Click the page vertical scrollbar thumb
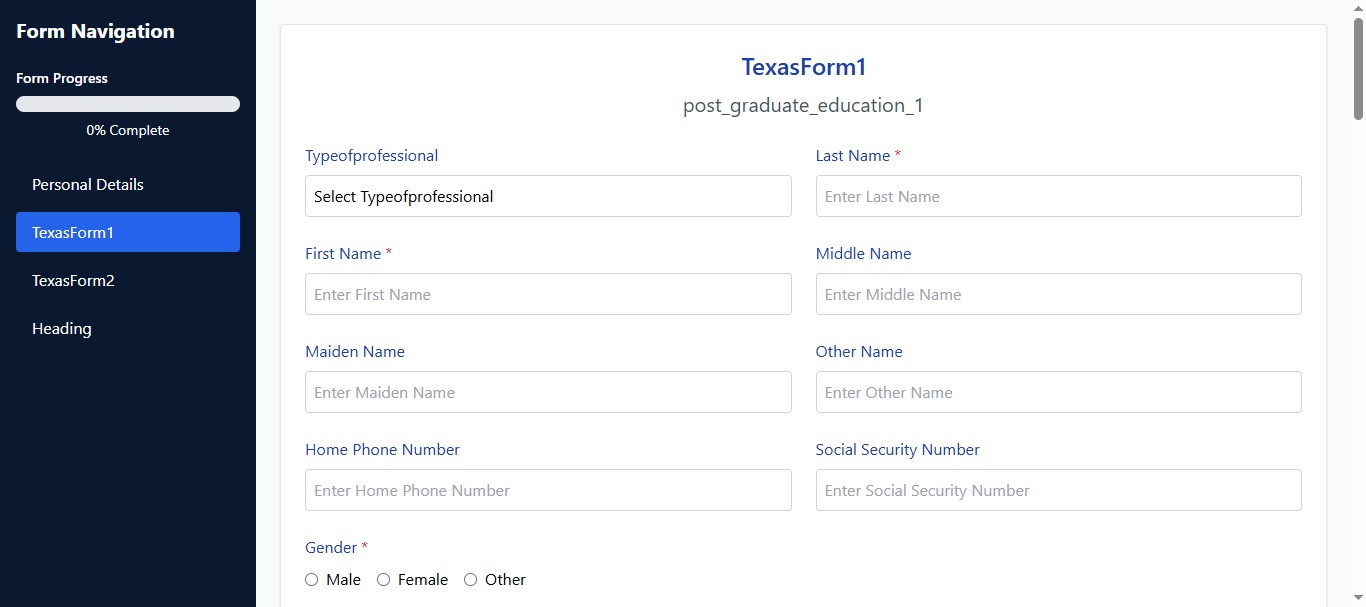Viewport: 1366px width, 607px height. [1358, 68]
